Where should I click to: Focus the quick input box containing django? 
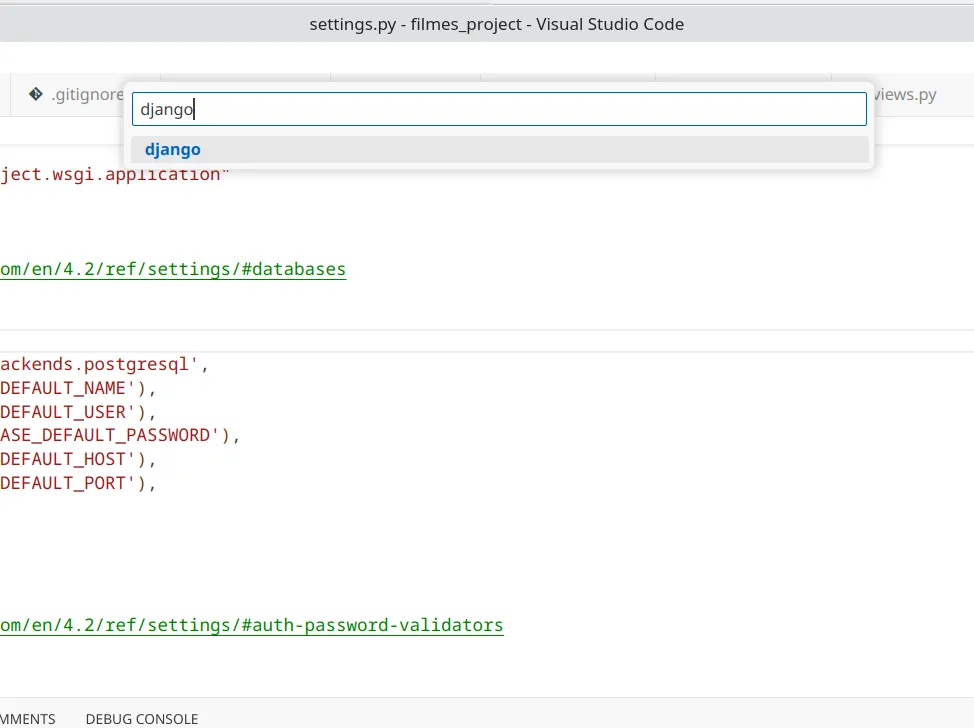pyautogui.click(x=499, y=109)
